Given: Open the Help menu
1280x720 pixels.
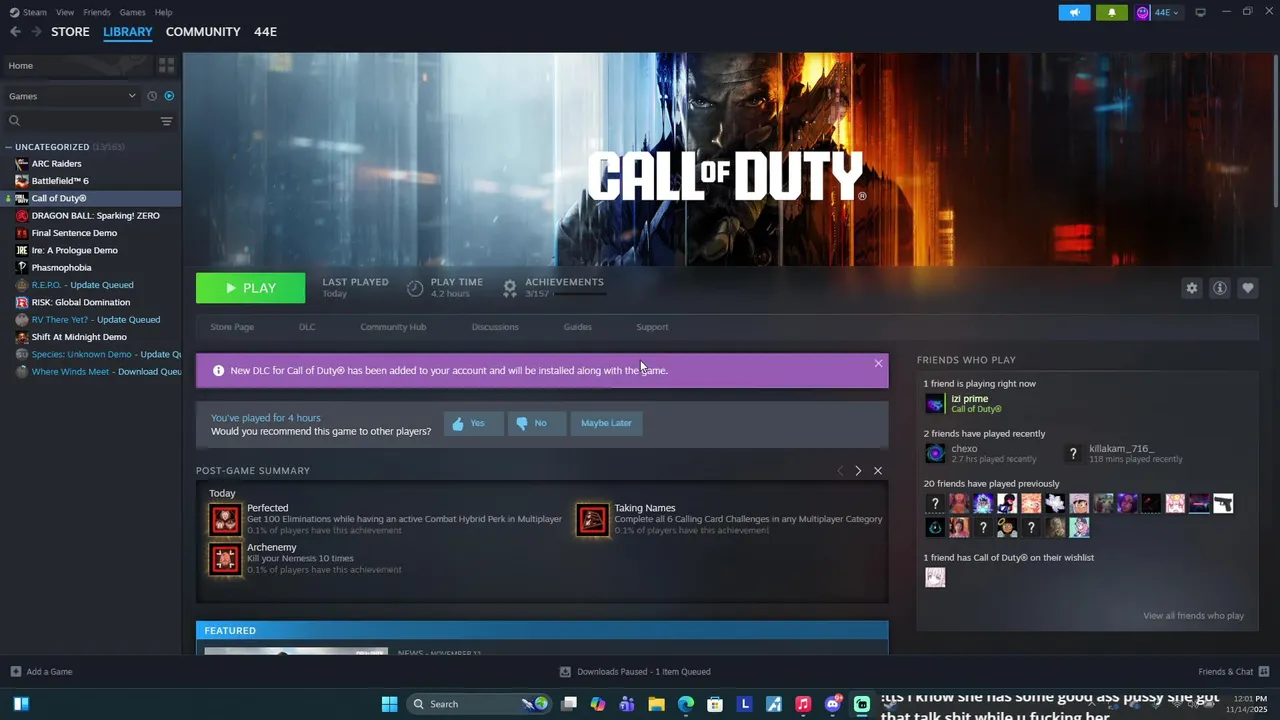Looking at the screenshot, I should click(x=164, y=12).
